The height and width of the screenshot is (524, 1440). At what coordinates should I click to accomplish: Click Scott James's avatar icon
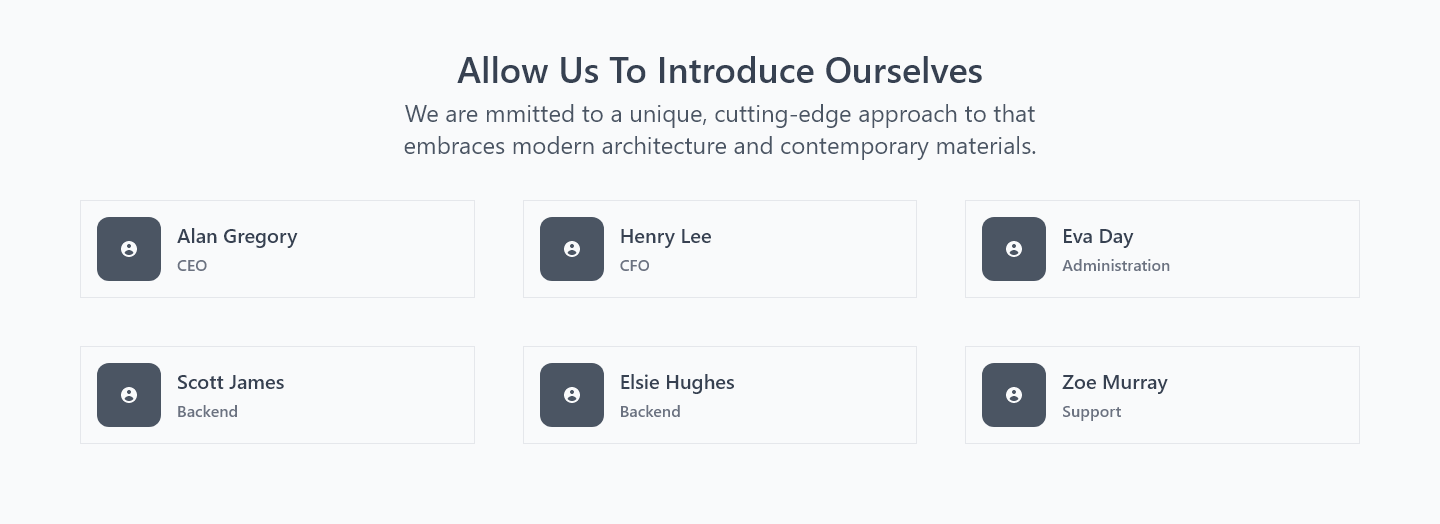pyautogui.click(x=129, y=395)
